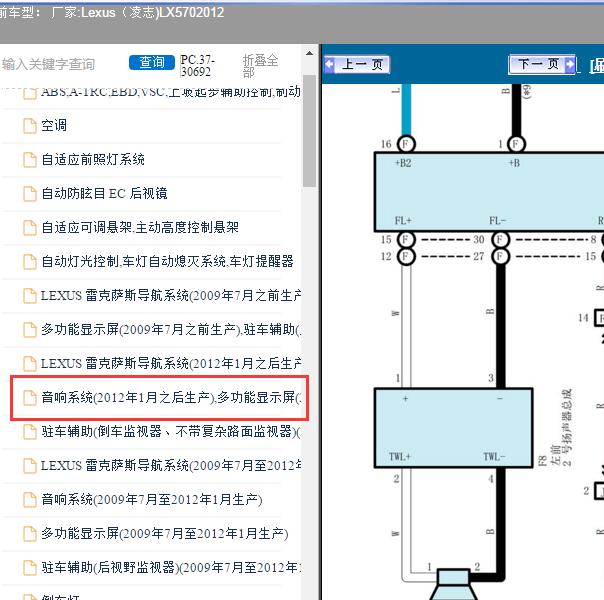Open 自适应可调悬架,主动高度控制悬架 entry

pyautogui.click(x=140, y=227)
